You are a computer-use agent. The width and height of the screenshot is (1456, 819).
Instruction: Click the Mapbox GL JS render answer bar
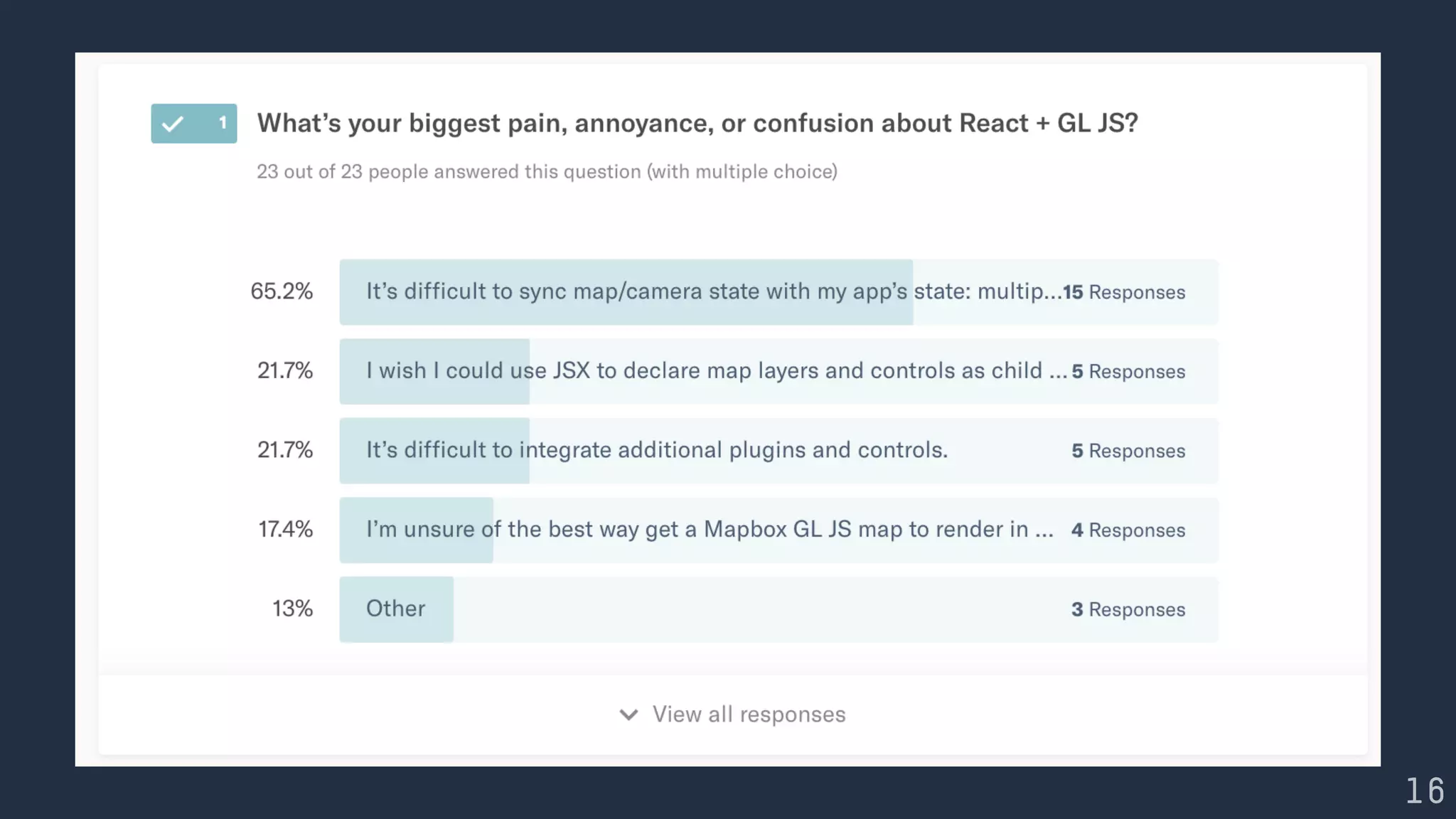(x=778, y=530)
